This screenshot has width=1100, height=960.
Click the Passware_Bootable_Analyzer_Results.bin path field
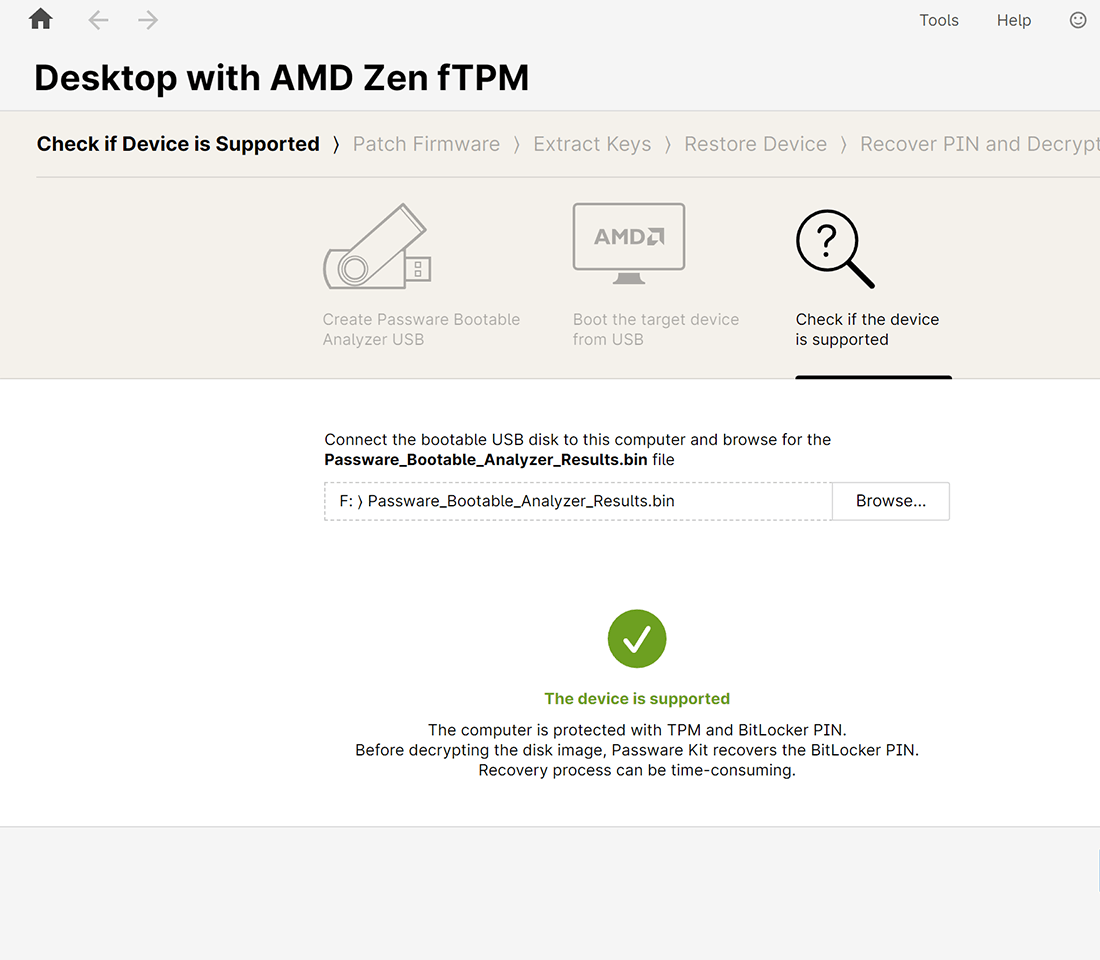[x=577, y=501]
